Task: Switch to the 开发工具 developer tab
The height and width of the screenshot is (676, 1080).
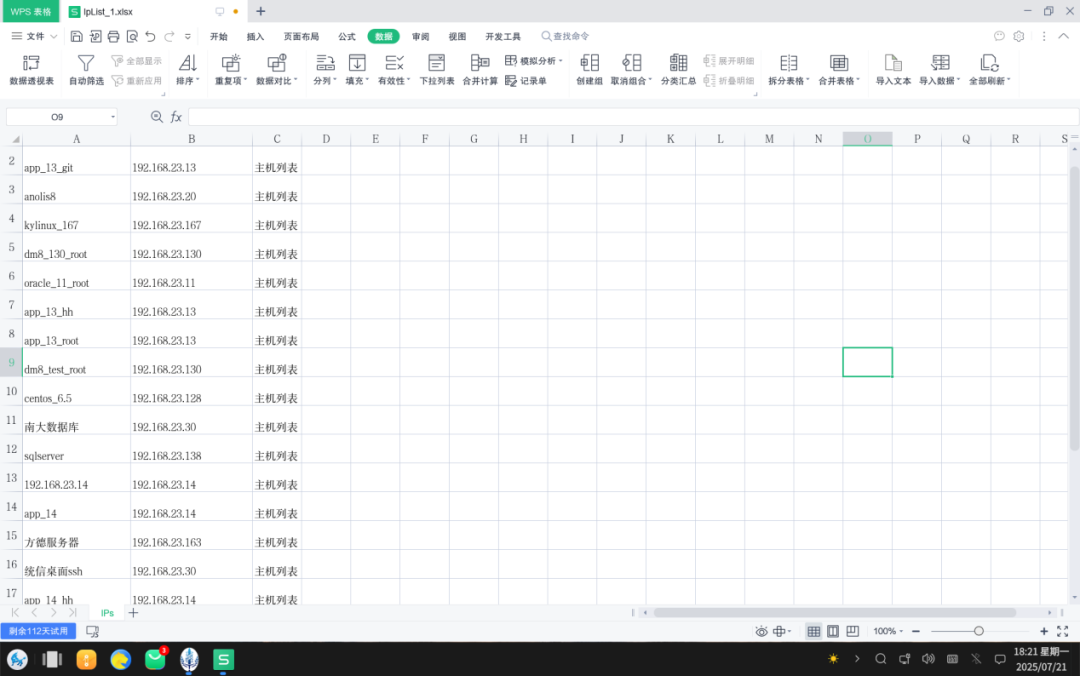Action: pyautogui.click(x=503, y=37)
